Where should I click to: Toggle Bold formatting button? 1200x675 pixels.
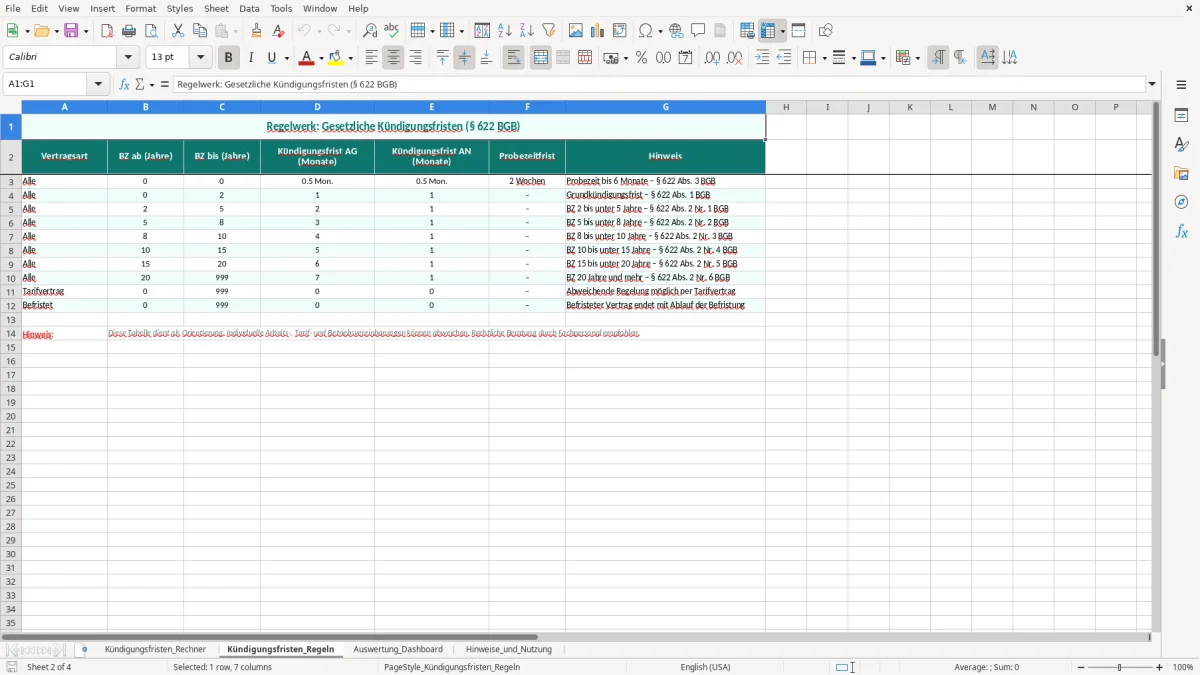228,58
